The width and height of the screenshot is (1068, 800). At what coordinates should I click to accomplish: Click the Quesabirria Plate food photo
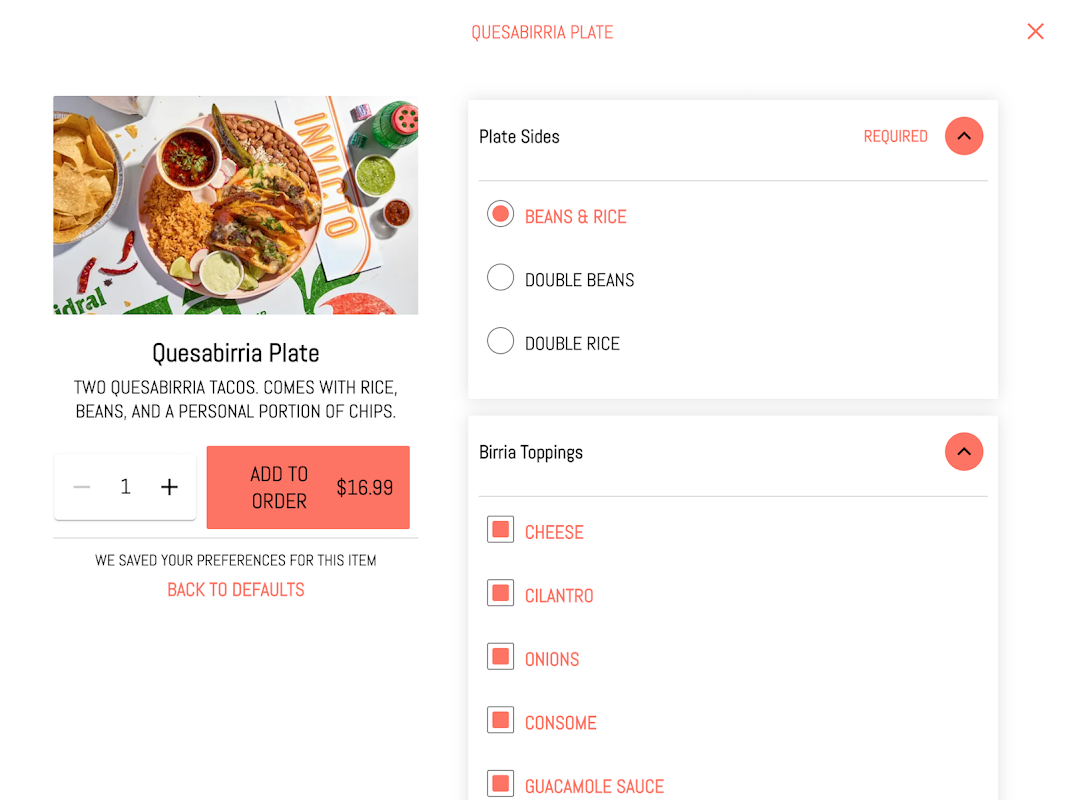pos(236,205)
